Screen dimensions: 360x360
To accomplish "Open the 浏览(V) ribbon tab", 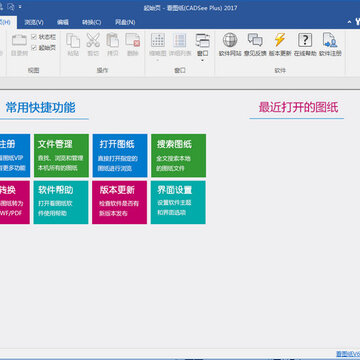I will point(34,22).
